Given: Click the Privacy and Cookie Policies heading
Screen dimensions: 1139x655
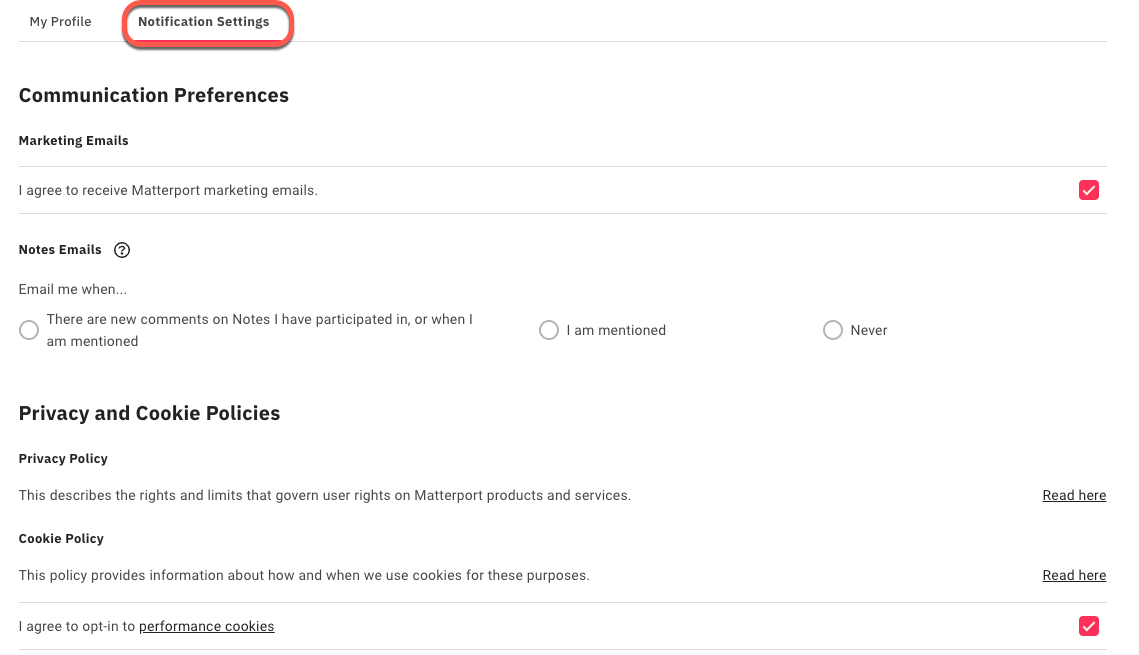Looking at the screenshot, I should tap(149, 414).
